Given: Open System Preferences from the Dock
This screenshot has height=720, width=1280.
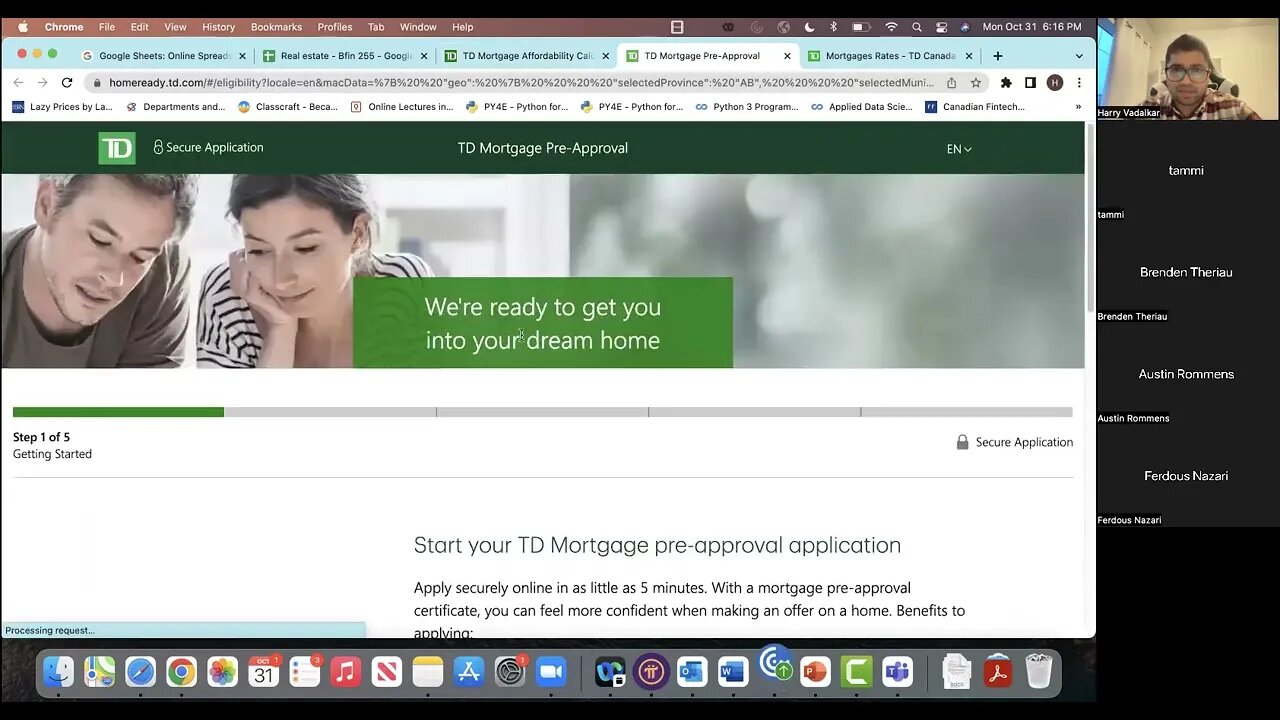Looking at the screenshot, I should coord(510,672).
